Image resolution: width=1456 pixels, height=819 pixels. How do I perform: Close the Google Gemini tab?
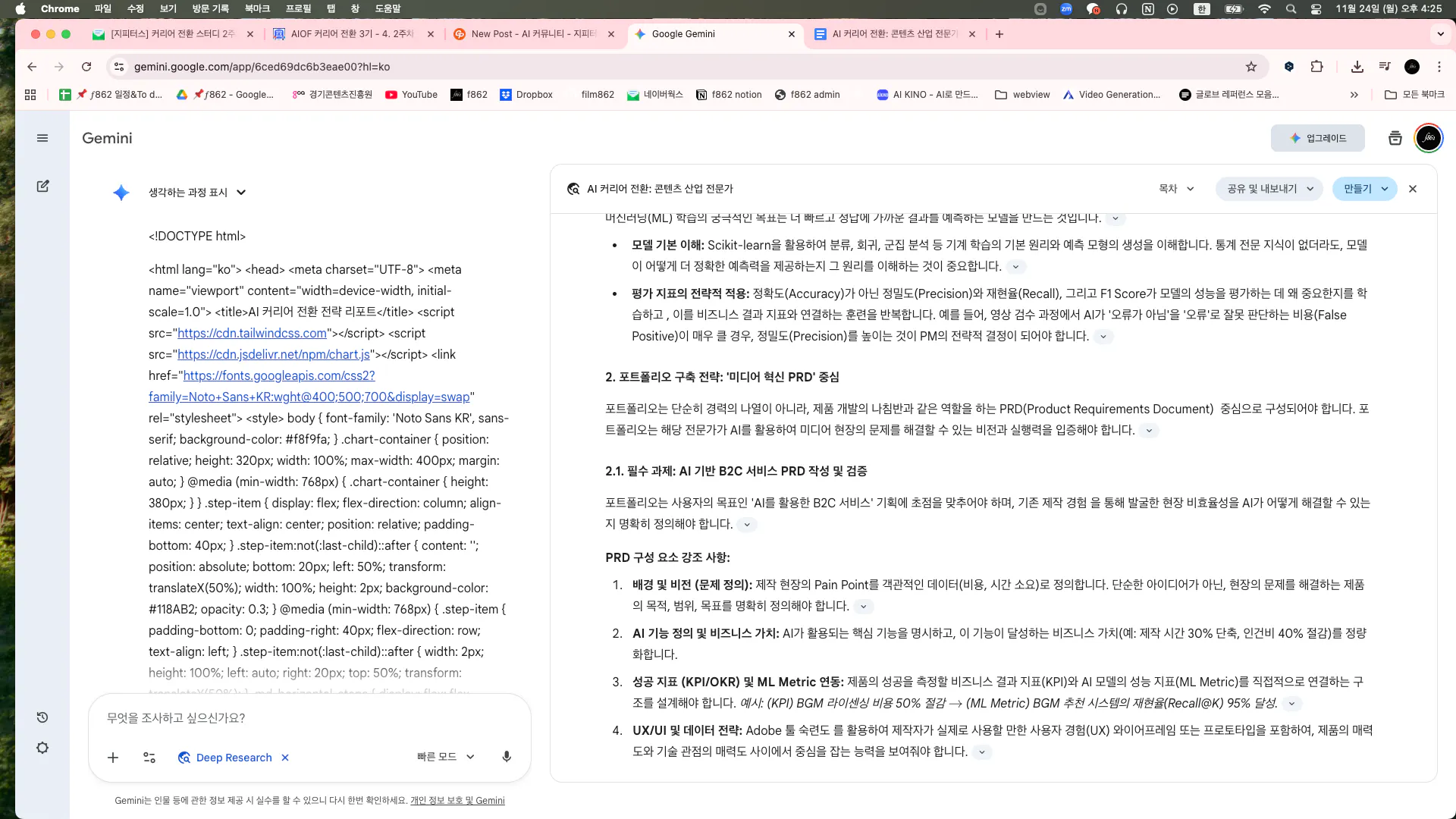coord(792,34)
